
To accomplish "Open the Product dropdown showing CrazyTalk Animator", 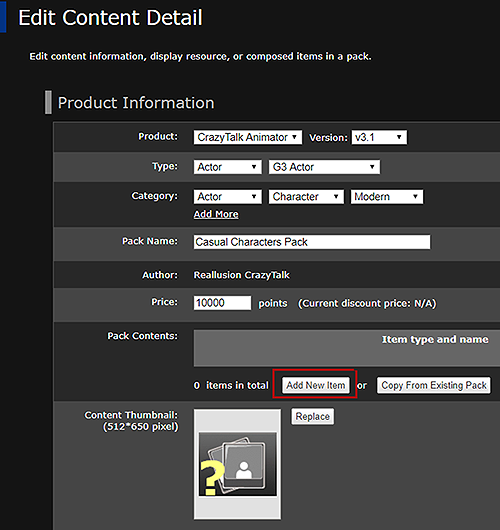I will (x=247, y=137).
